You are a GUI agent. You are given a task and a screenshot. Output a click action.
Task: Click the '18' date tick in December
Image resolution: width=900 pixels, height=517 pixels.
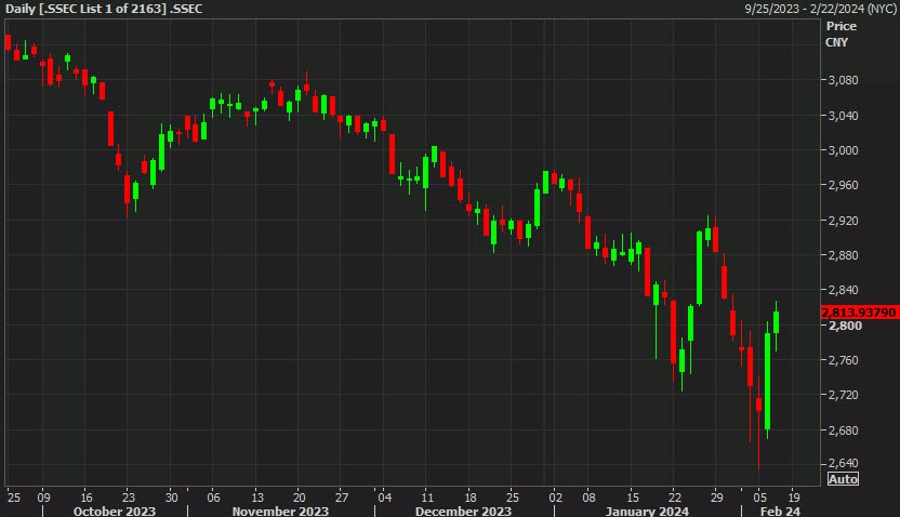tap(470, 497)
